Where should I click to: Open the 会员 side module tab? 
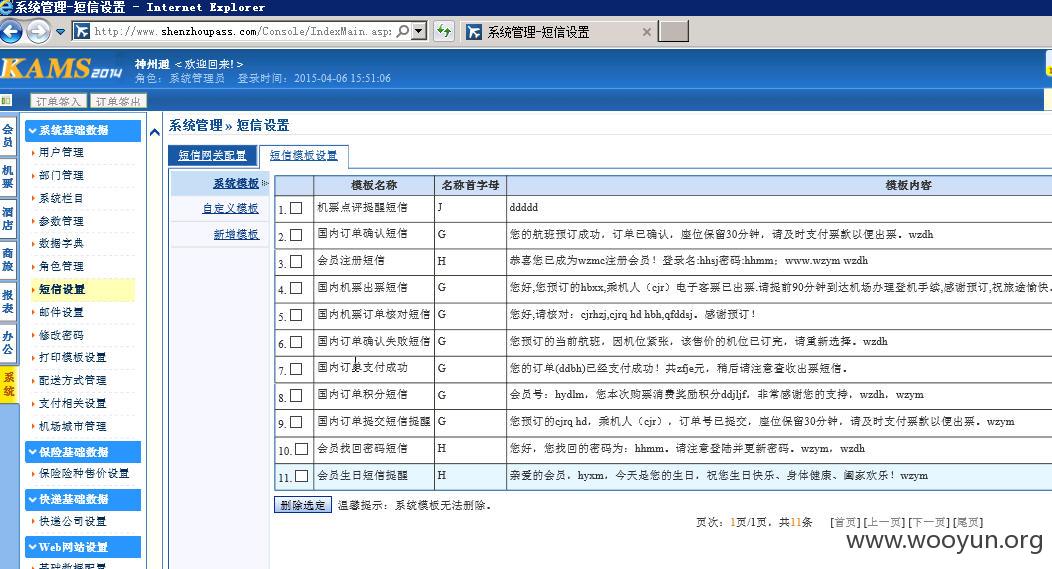click(x=8, y=136)
